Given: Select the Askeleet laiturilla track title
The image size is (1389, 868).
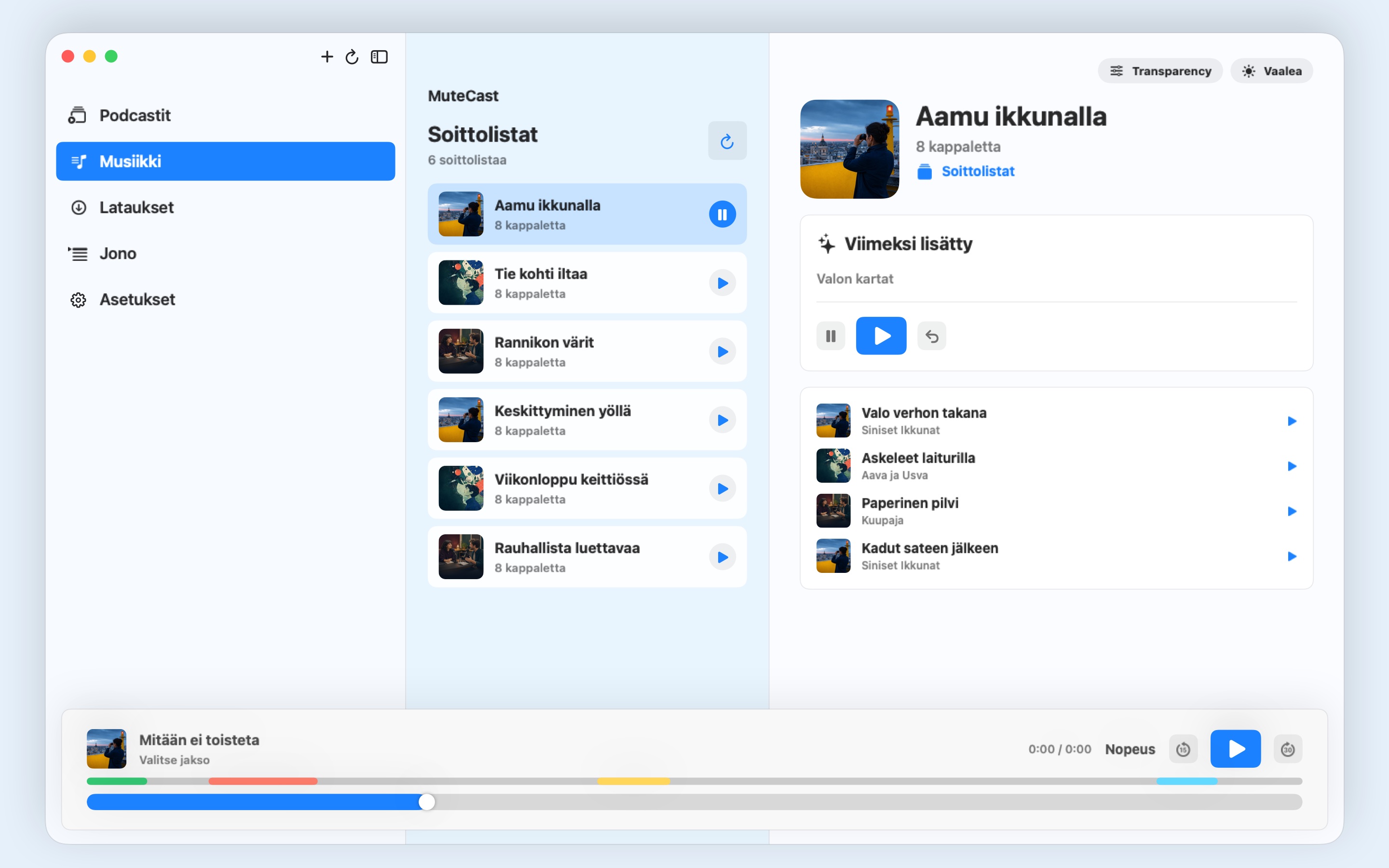Looking at the screenshot, I should tap(918, 458).
